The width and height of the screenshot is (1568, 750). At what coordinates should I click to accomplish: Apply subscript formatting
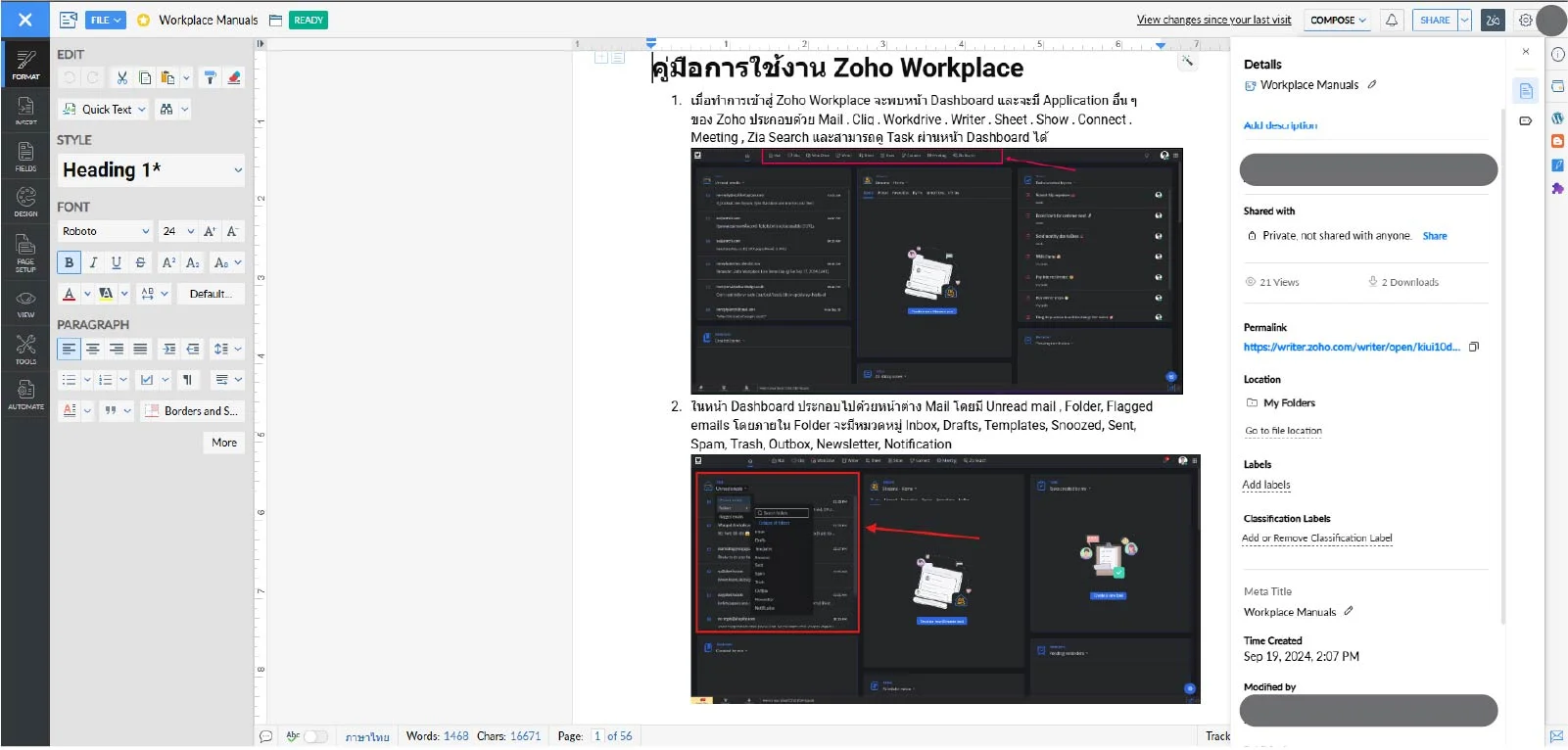pyautogui.click(x=193, y=262)
